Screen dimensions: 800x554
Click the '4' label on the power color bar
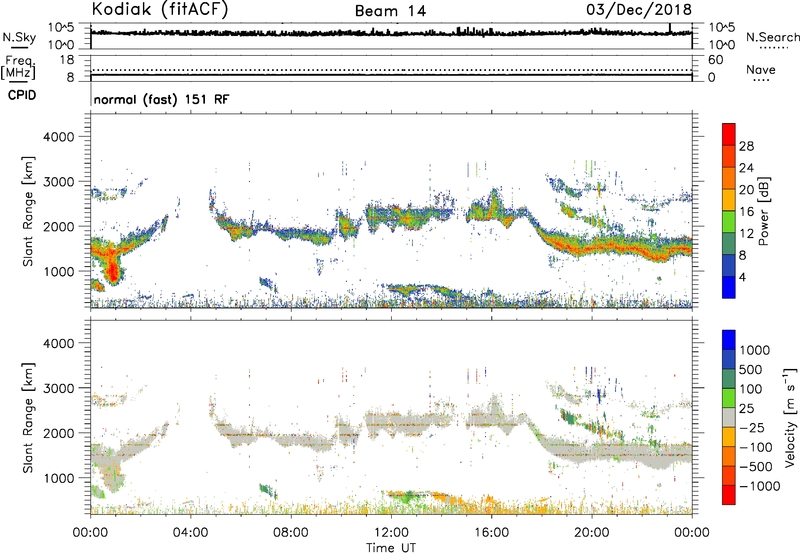point(742,277)
